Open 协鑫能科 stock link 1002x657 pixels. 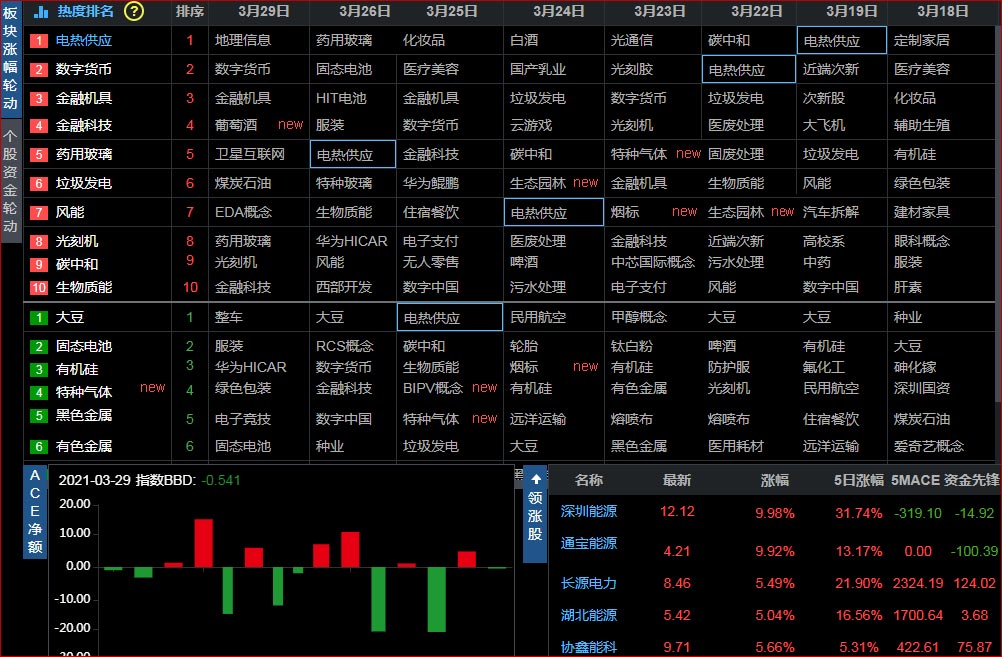coord(589,647)
